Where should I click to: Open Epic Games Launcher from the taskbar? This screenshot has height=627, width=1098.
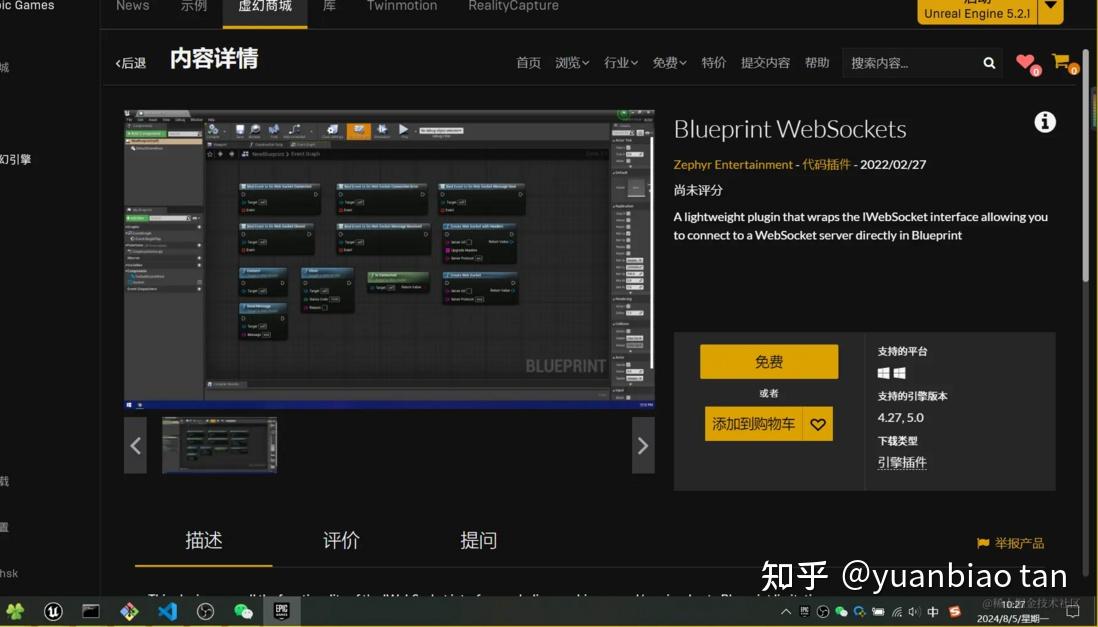pyautogui.click(x=281, y=611)
